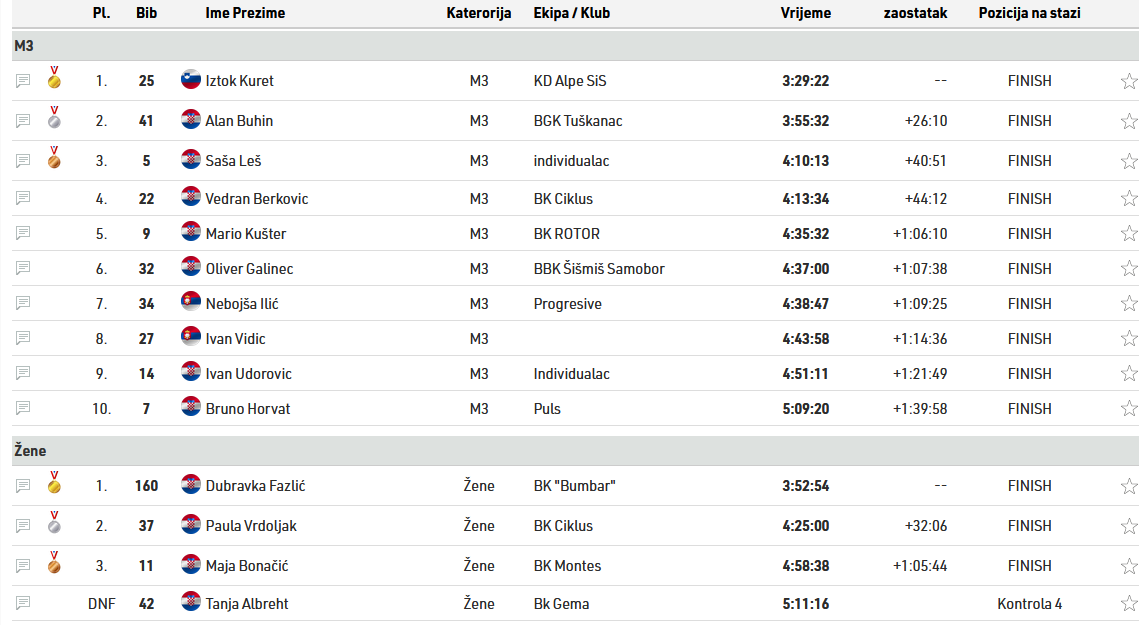Sort results by Vrijeme column
Image resolution: width=1143 pixels, height=625 pixels.
tap(805, 13)
